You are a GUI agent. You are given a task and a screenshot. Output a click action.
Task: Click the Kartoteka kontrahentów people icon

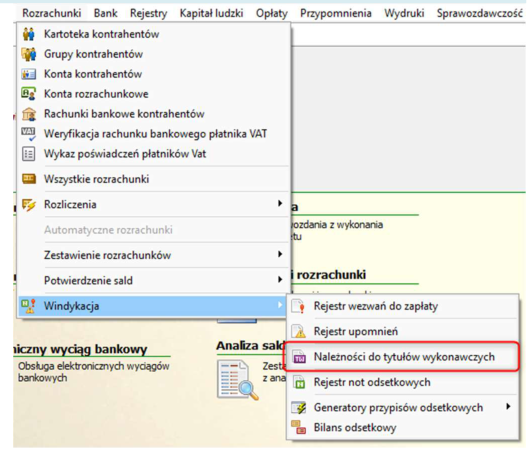point(29,34)
